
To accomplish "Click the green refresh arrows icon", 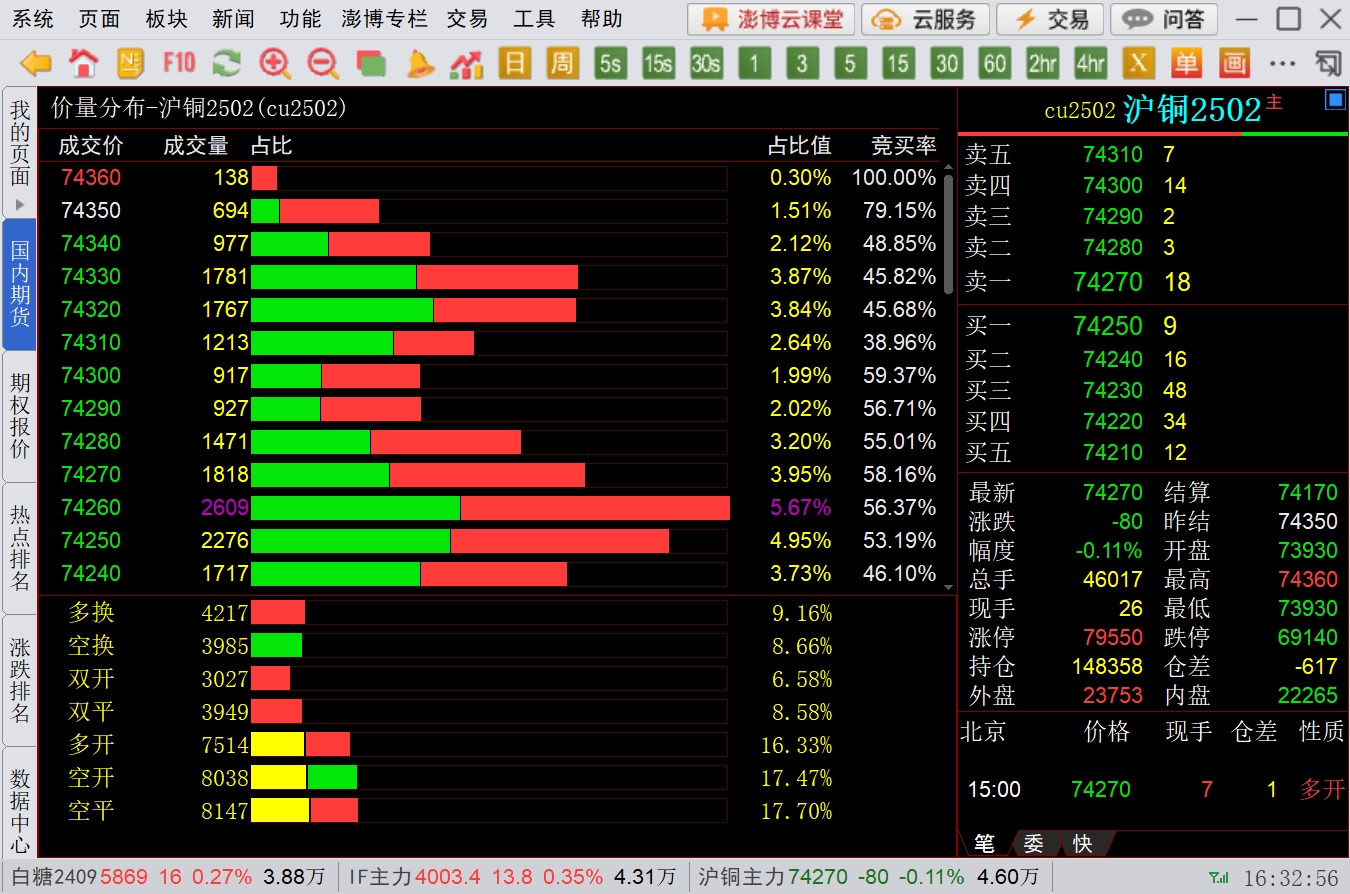I will pos(227,64).
